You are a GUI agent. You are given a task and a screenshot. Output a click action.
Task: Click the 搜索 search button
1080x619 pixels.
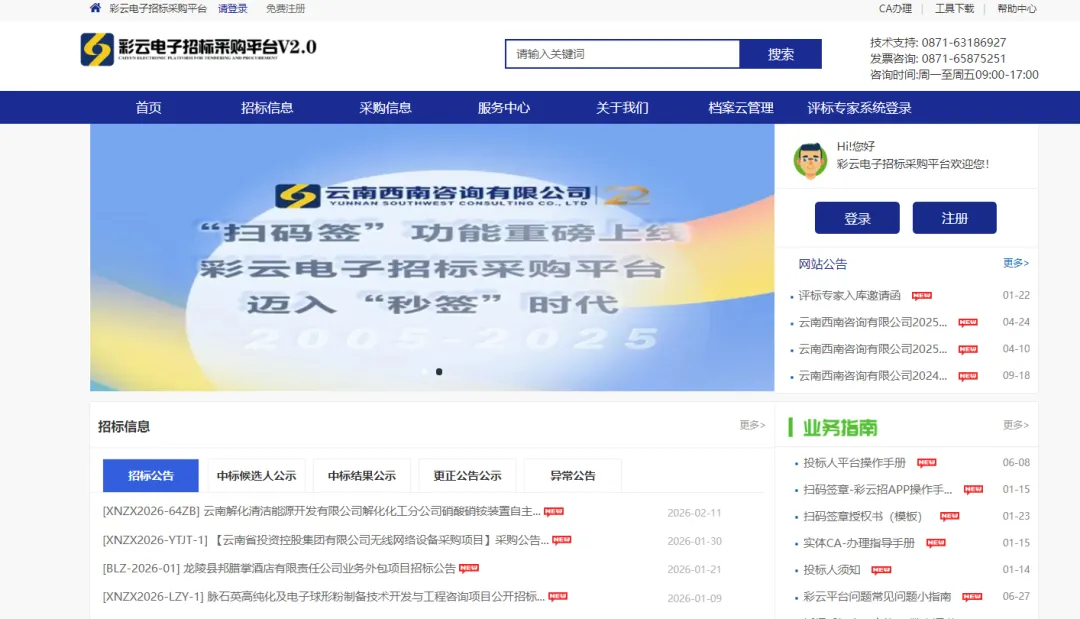780,54
